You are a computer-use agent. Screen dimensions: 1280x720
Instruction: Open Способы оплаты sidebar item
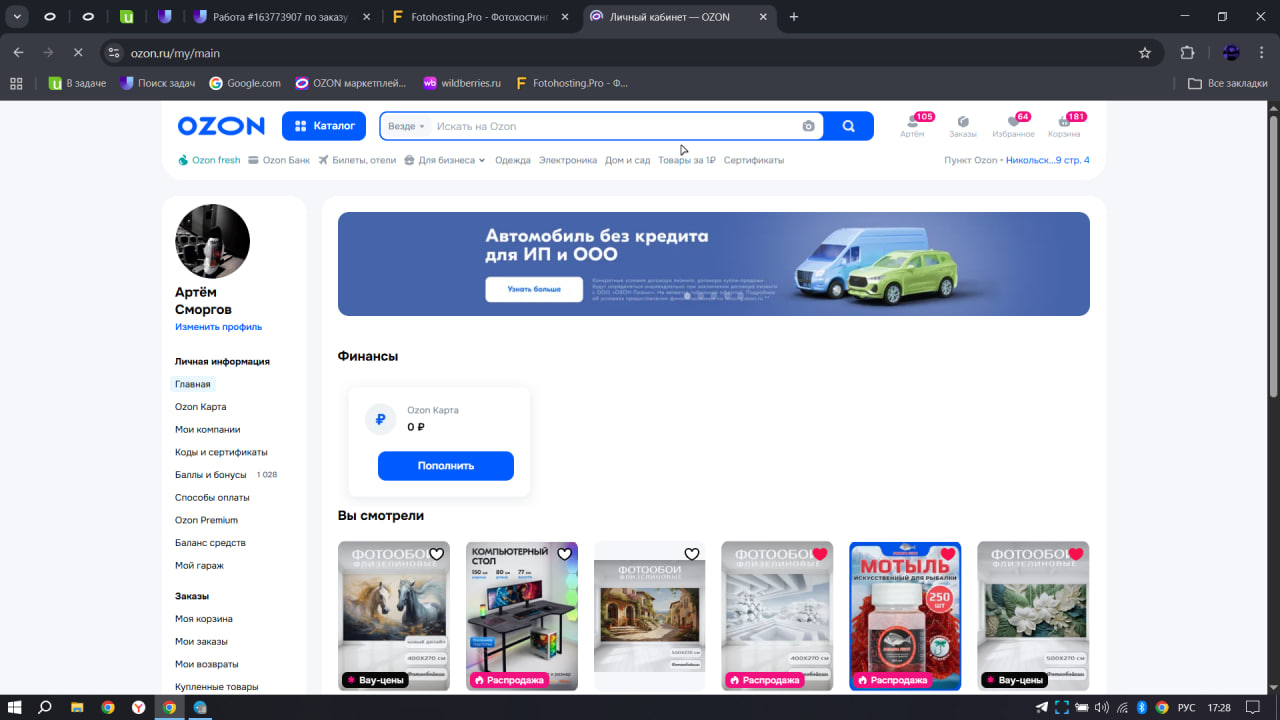[x=212, y=497]
